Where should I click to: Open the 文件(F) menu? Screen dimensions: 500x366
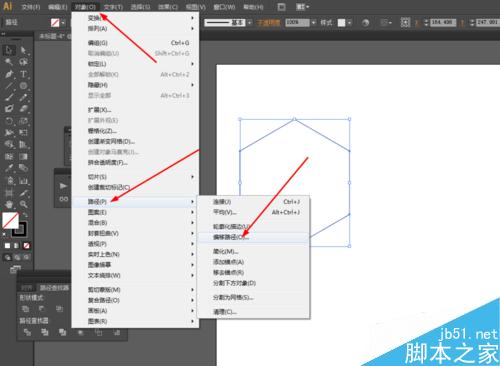pos(31,7)
